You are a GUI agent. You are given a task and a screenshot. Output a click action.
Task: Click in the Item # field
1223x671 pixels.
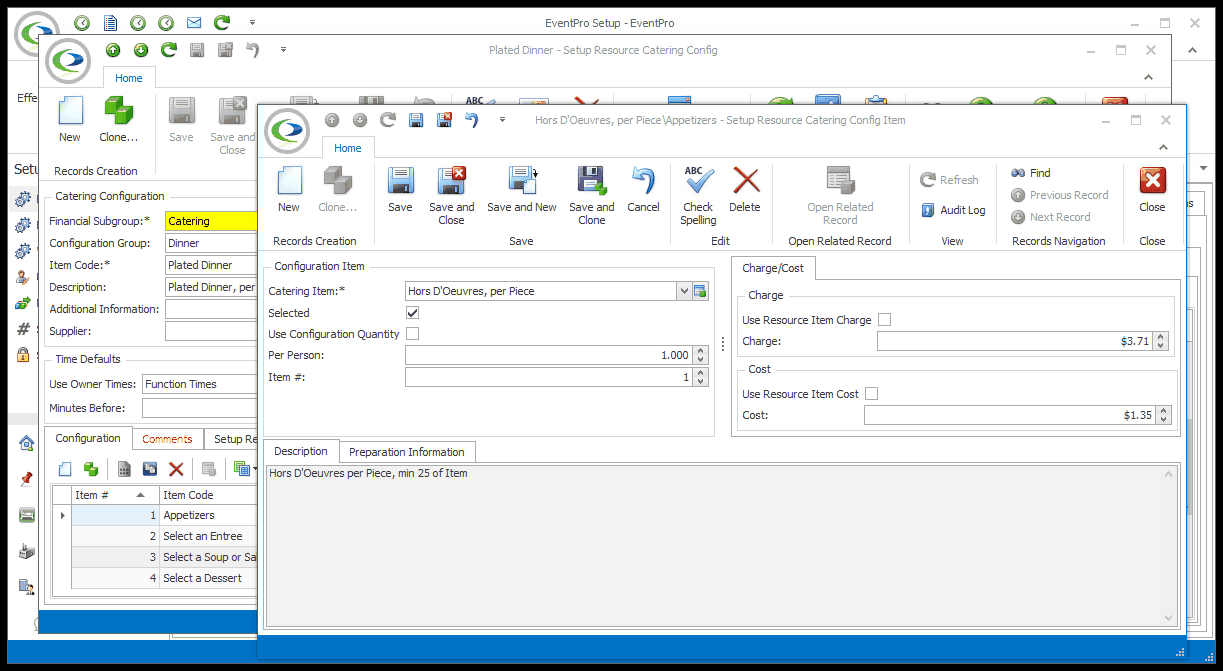click(x=549, y=377)
